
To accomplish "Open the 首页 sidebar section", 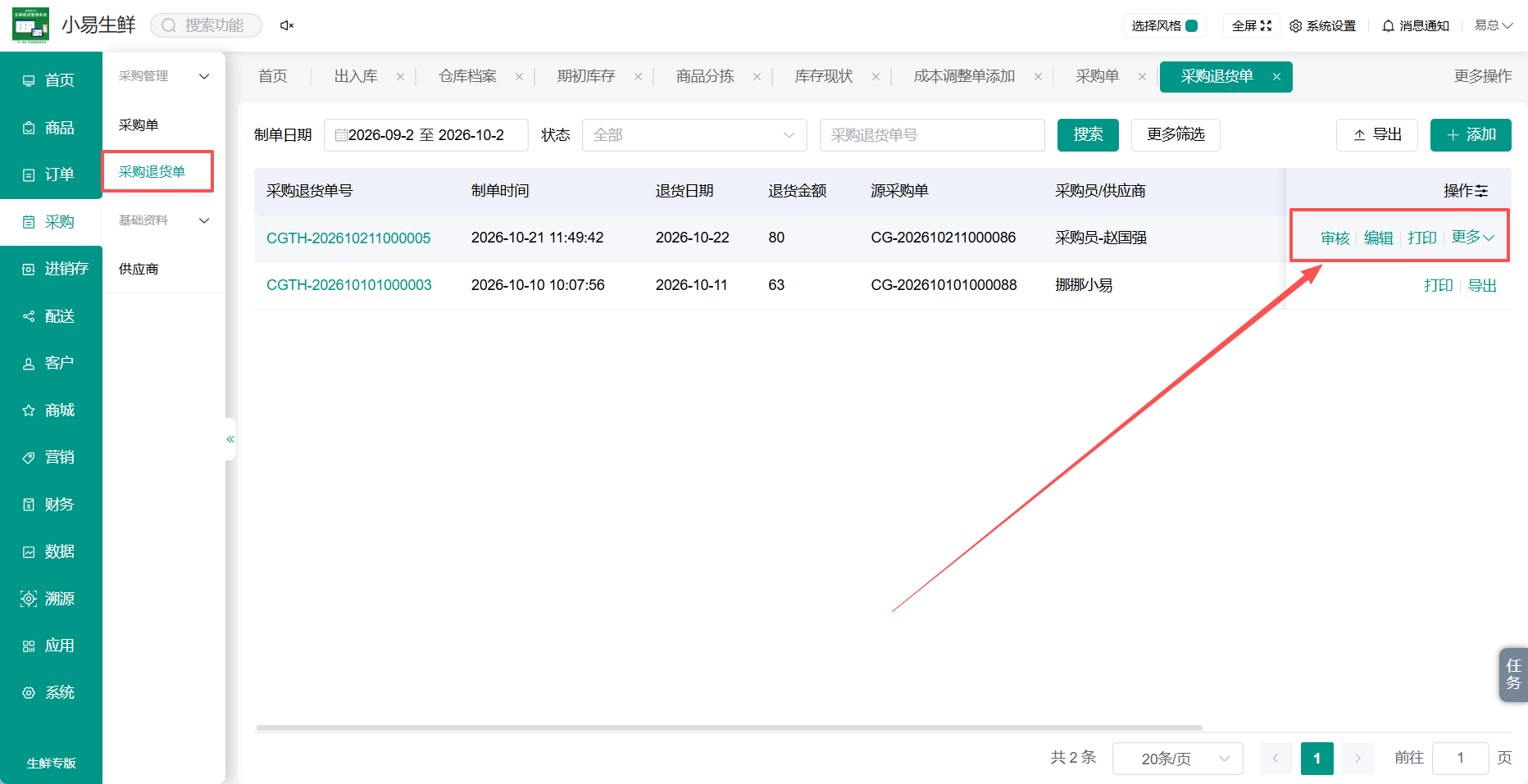I will pyautogui.click(x=51, y=80).
